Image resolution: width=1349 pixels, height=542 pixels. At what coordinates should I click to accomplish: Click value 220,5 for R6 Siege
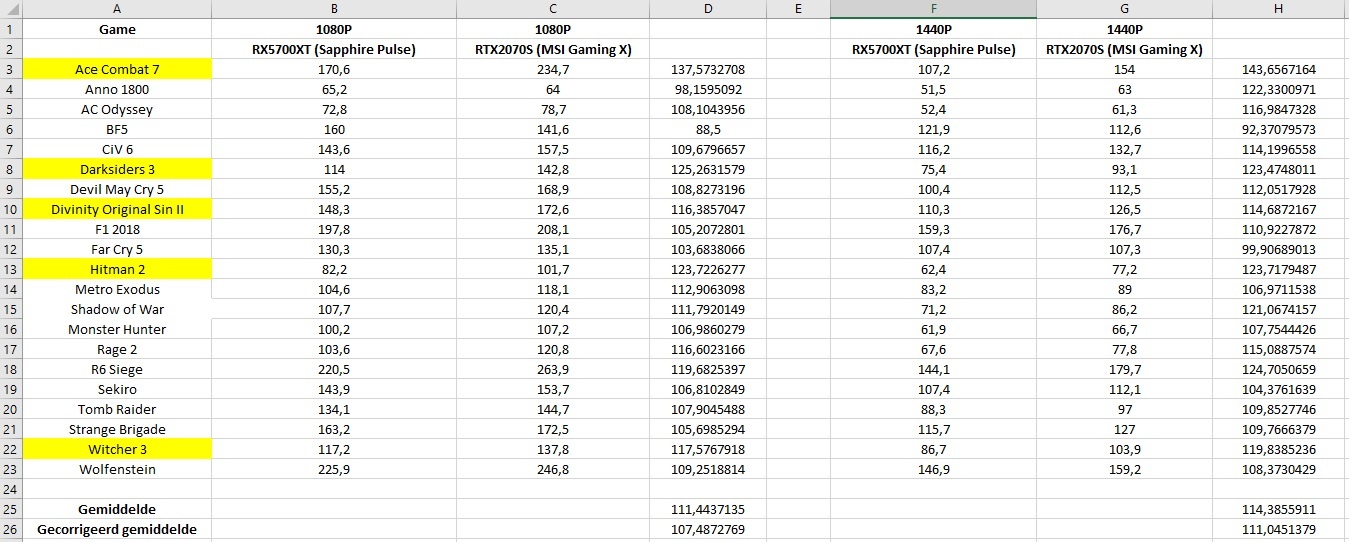333,369
